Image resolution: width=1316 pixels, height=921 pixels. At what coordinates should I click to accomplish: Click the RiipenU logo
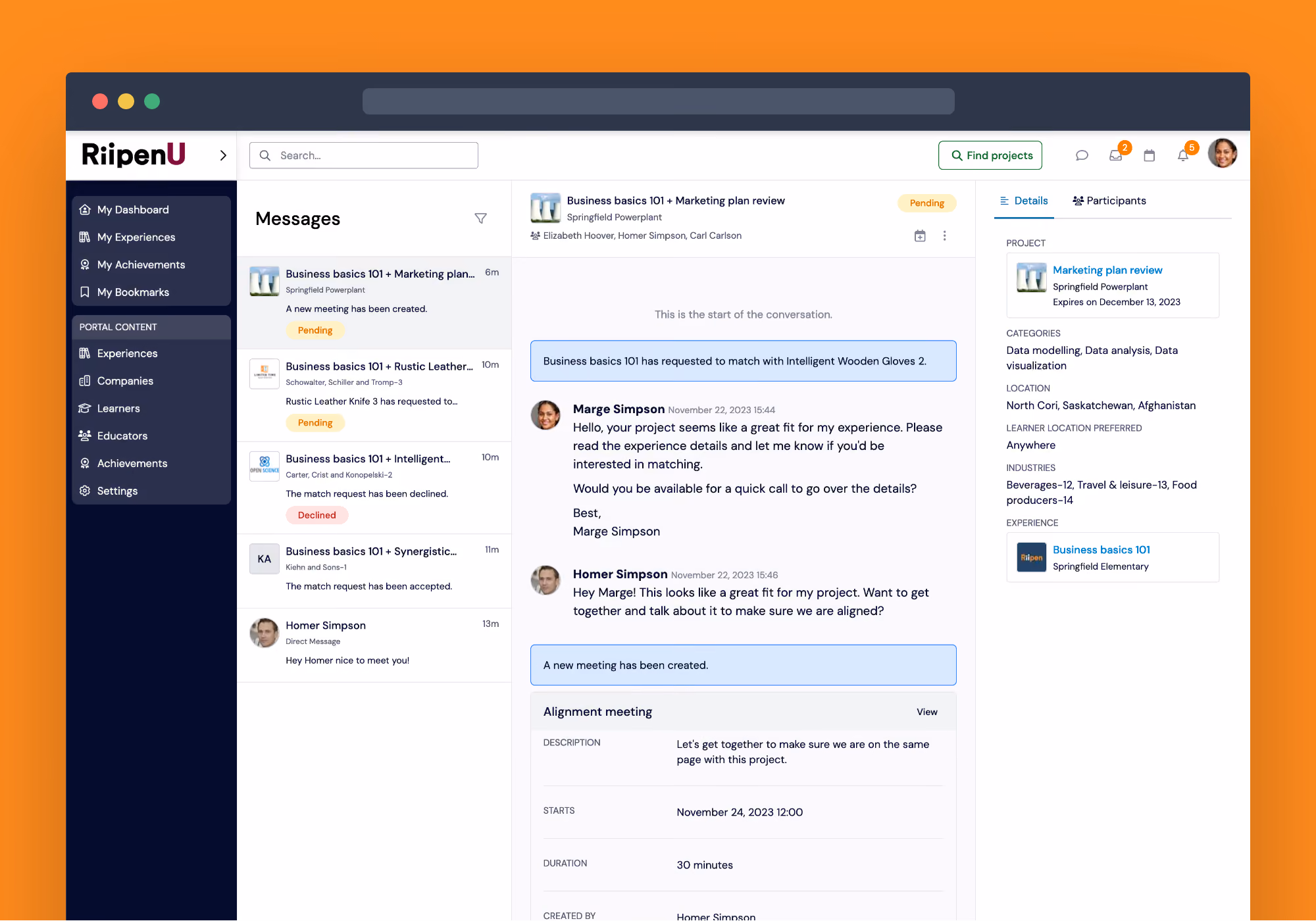point(134,155)
